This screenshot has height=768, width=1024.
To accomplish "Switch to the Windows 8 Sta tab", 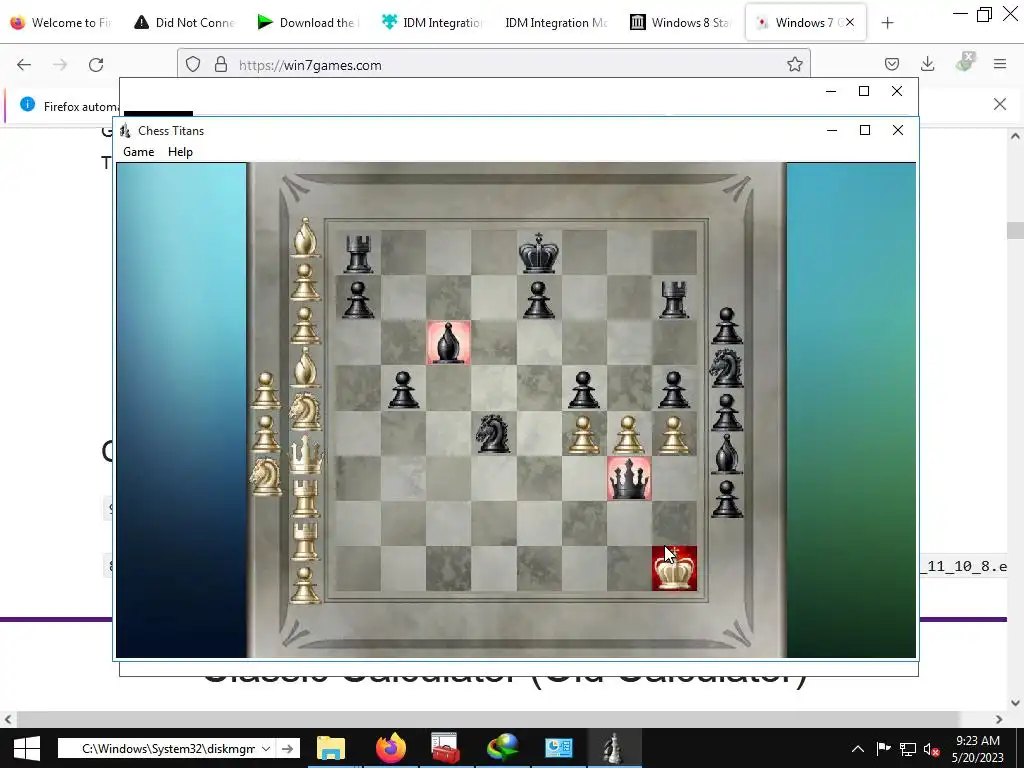I will pos(680,22).
